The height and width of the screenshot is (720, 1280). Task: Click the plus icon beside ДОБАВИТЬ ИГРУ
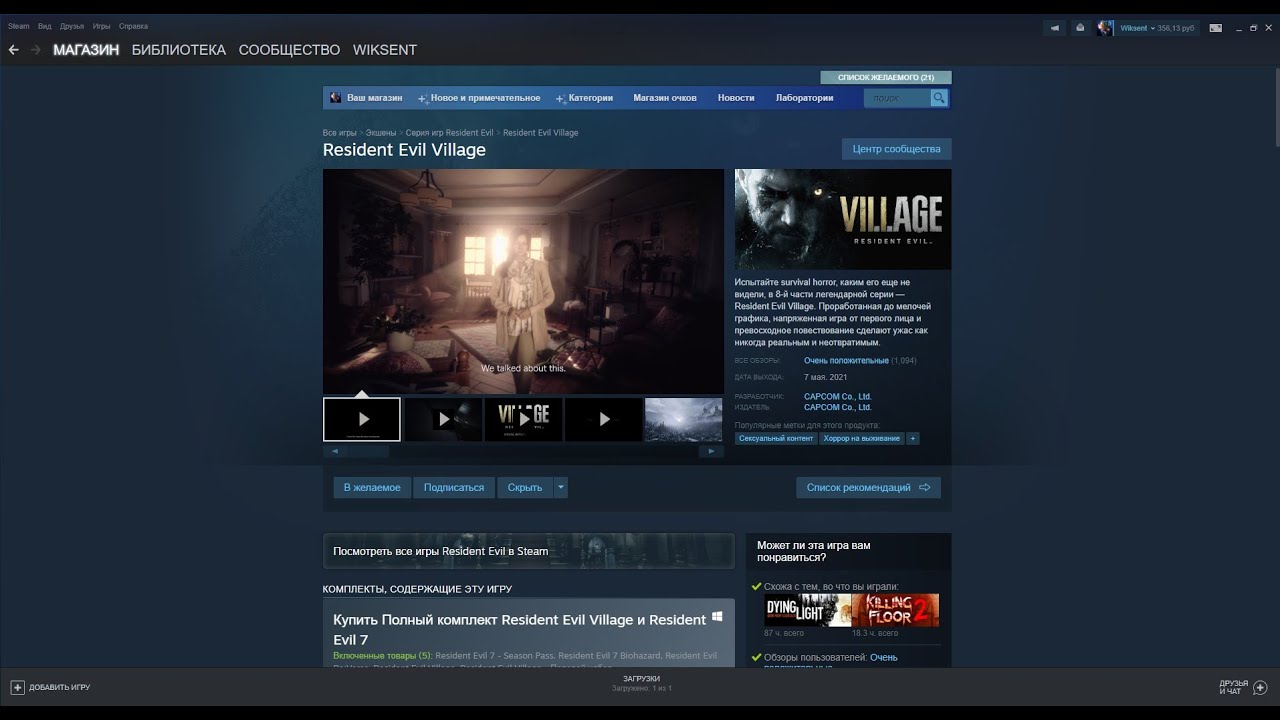pyautogui.click(x=17, y=687)
